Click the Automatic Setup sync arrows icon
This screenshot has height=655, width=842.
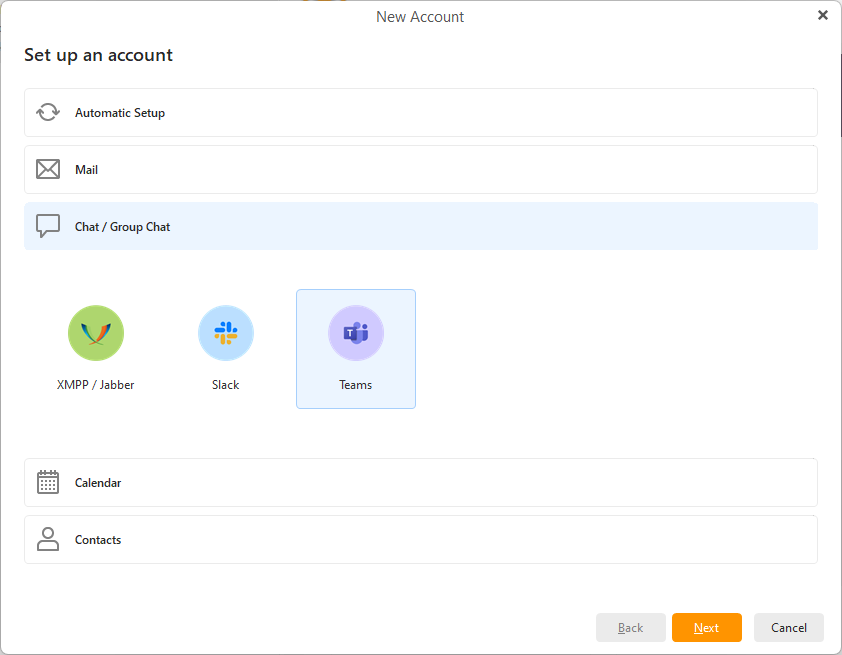(48, 112)
